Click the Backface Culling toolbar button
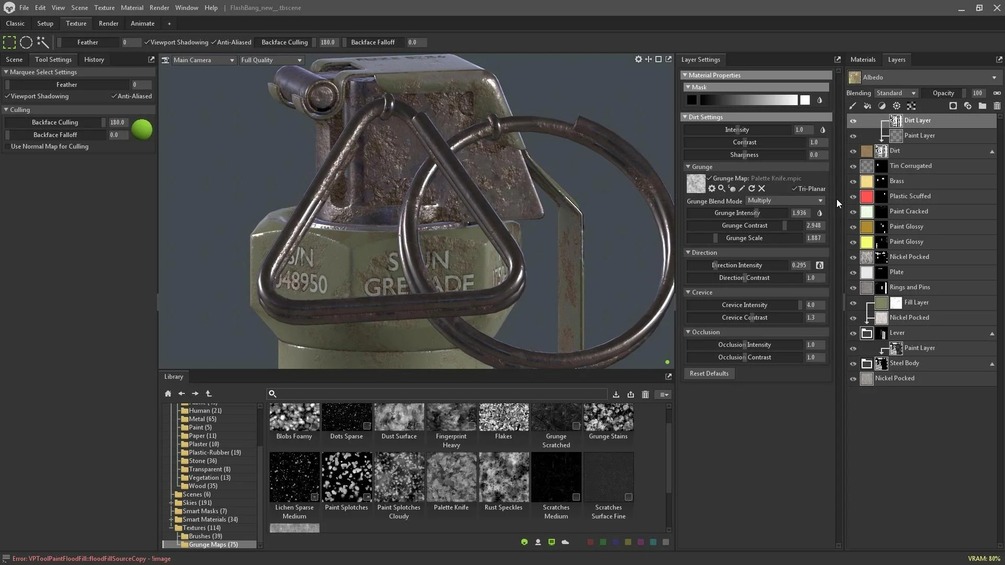Screen dimensions: 1005x565 (285, 43)
